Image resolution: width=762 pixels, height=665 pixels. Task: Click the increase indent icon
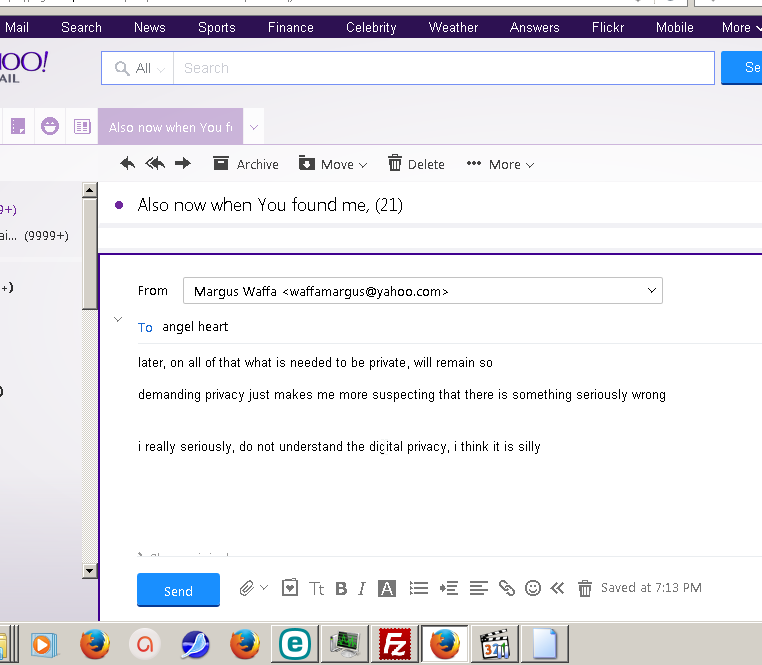pos(449,589)
